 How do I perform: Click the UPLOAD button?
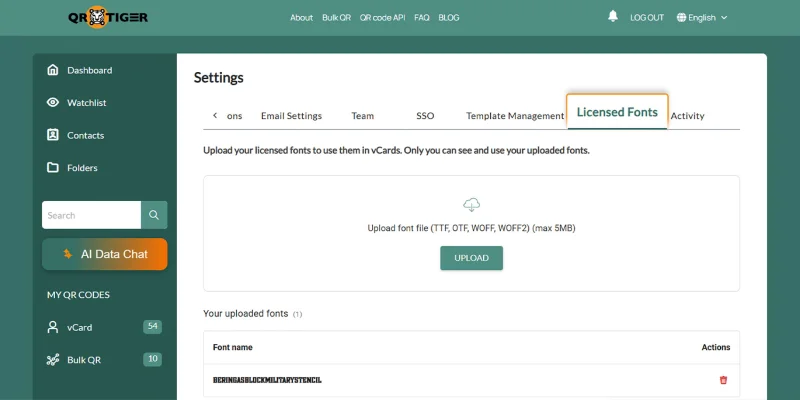click(471, 258)
